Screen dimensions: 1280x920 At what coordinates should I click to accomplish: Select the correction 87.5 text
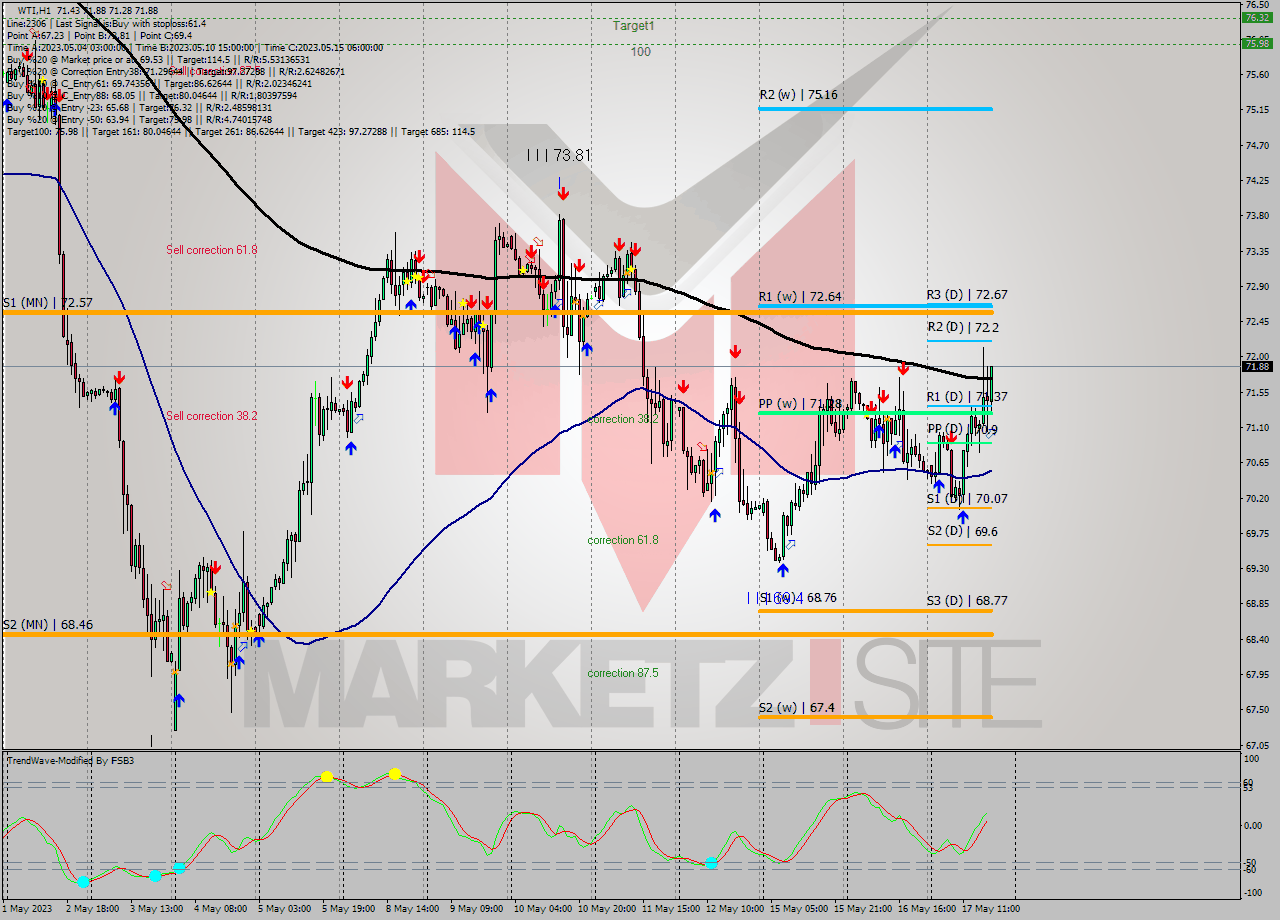pos(623,673)
